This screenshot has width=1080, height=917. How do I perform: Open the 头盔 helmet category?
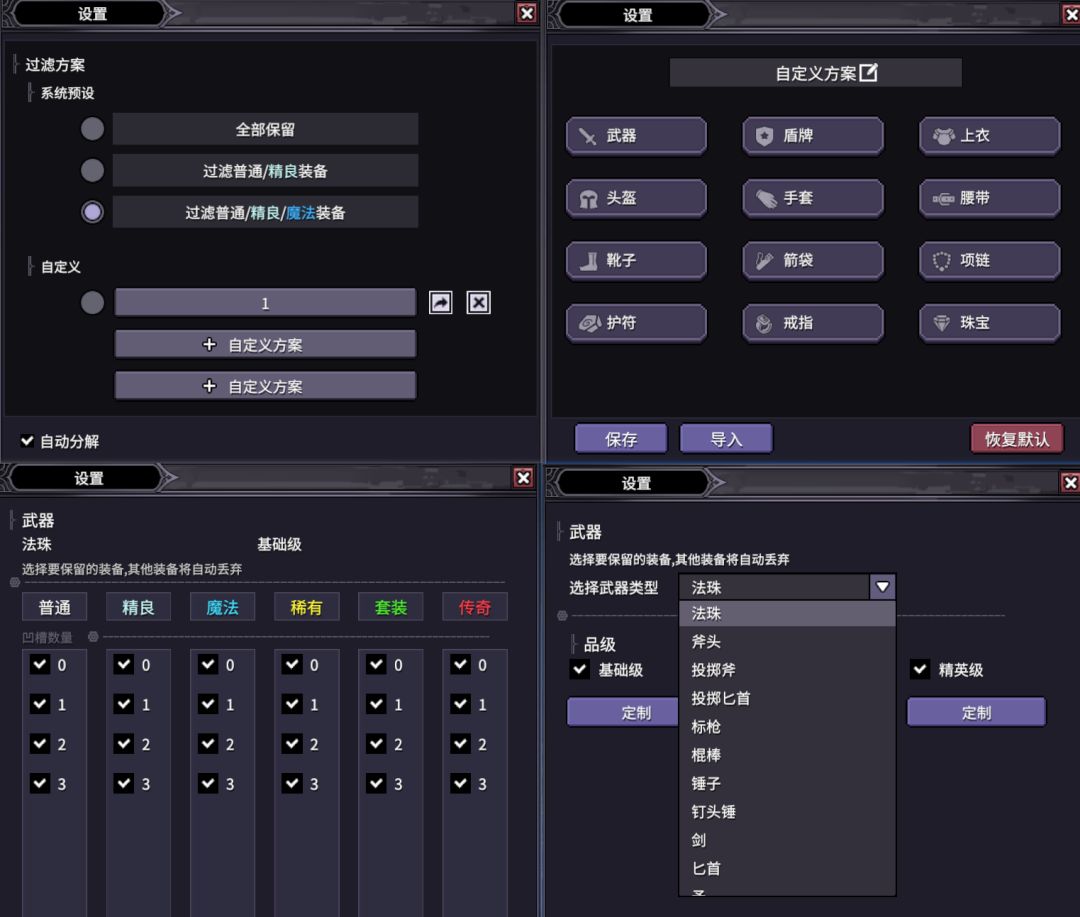click(x=636, y=198)
